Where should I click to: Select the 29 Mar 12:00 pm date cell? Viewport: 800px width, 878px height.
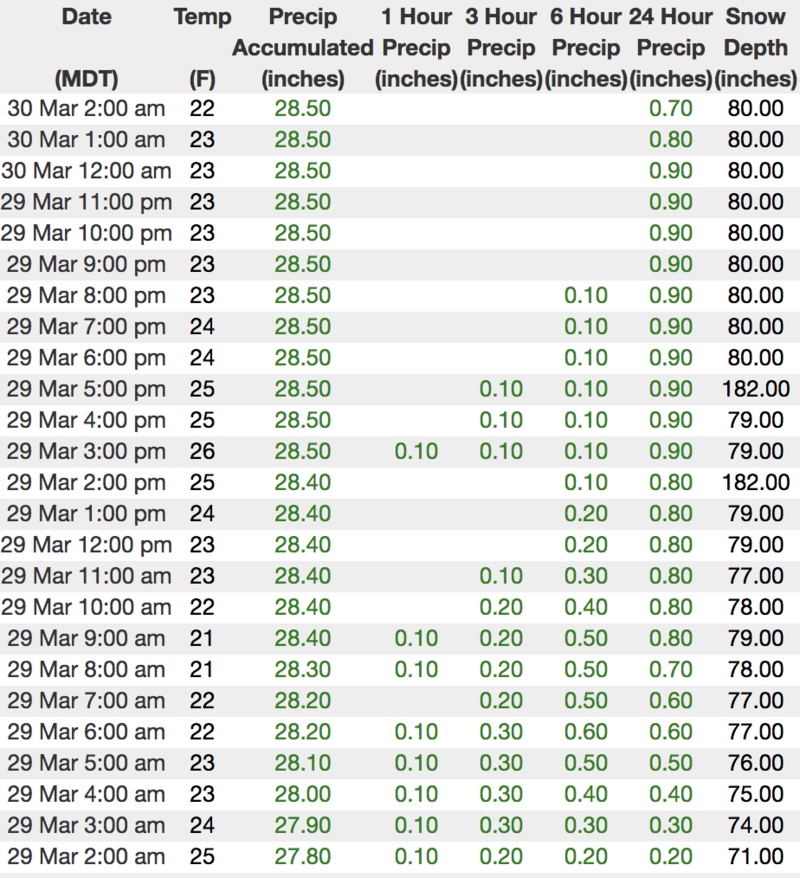[x=86, y=545]
